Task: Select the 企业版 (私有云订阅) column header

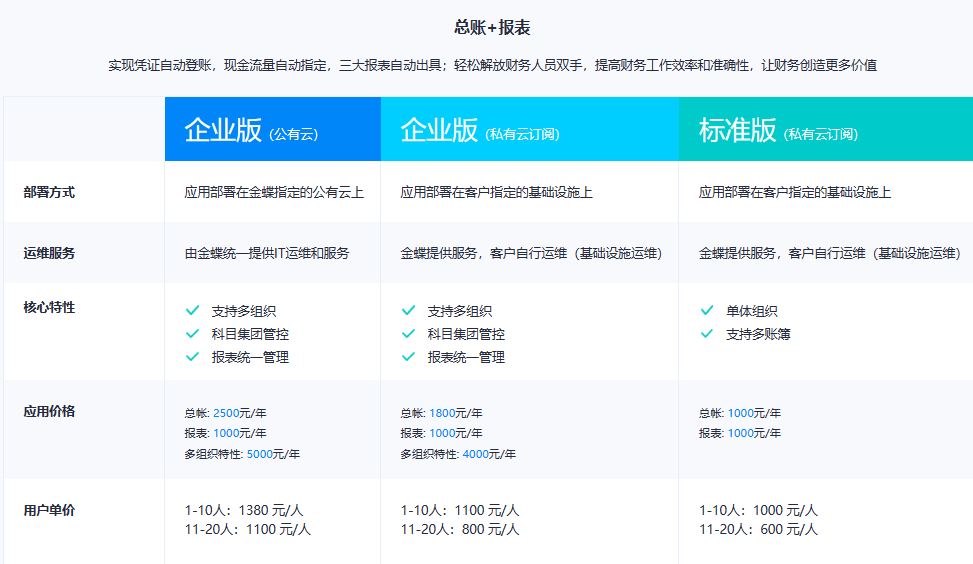Action: click(529, 129)
